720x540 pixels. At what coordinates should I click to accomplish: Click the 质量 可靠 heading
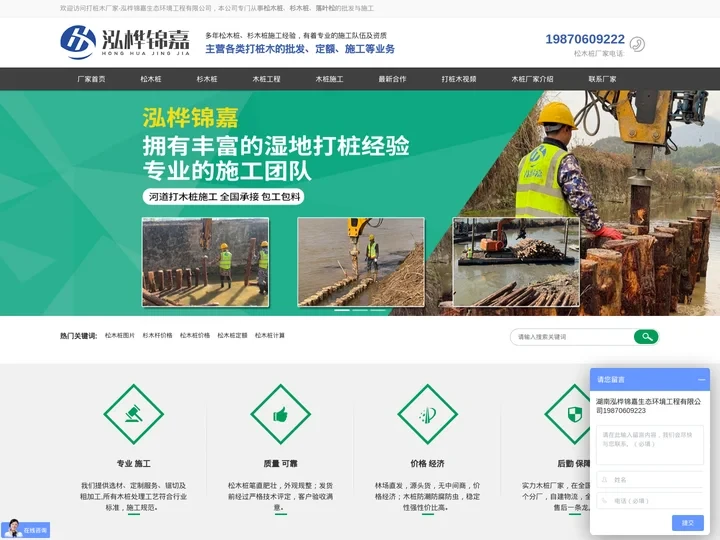(281, 464)
